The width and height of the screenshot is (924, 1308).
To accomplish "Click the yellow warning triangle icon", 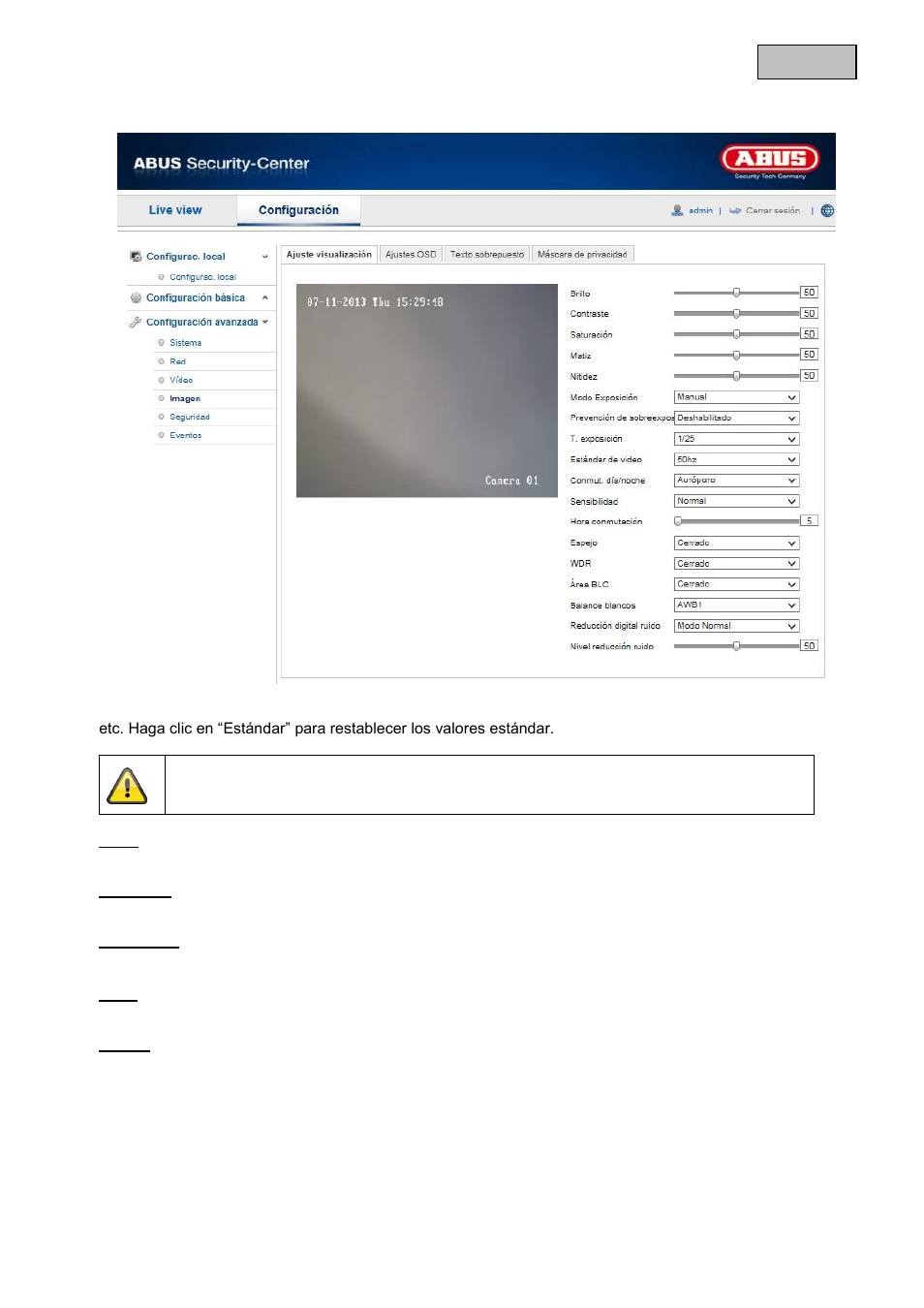I will (x=127, y=786).
